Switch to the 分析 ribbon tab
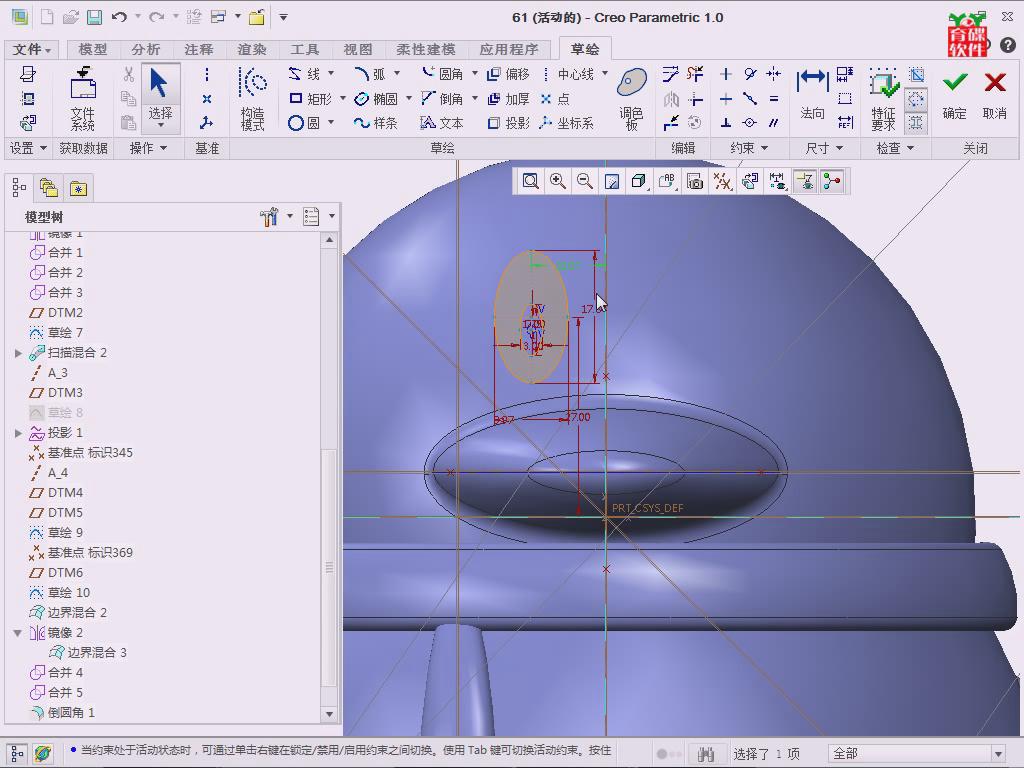The image size is (1024, 768). pos(146,49)
